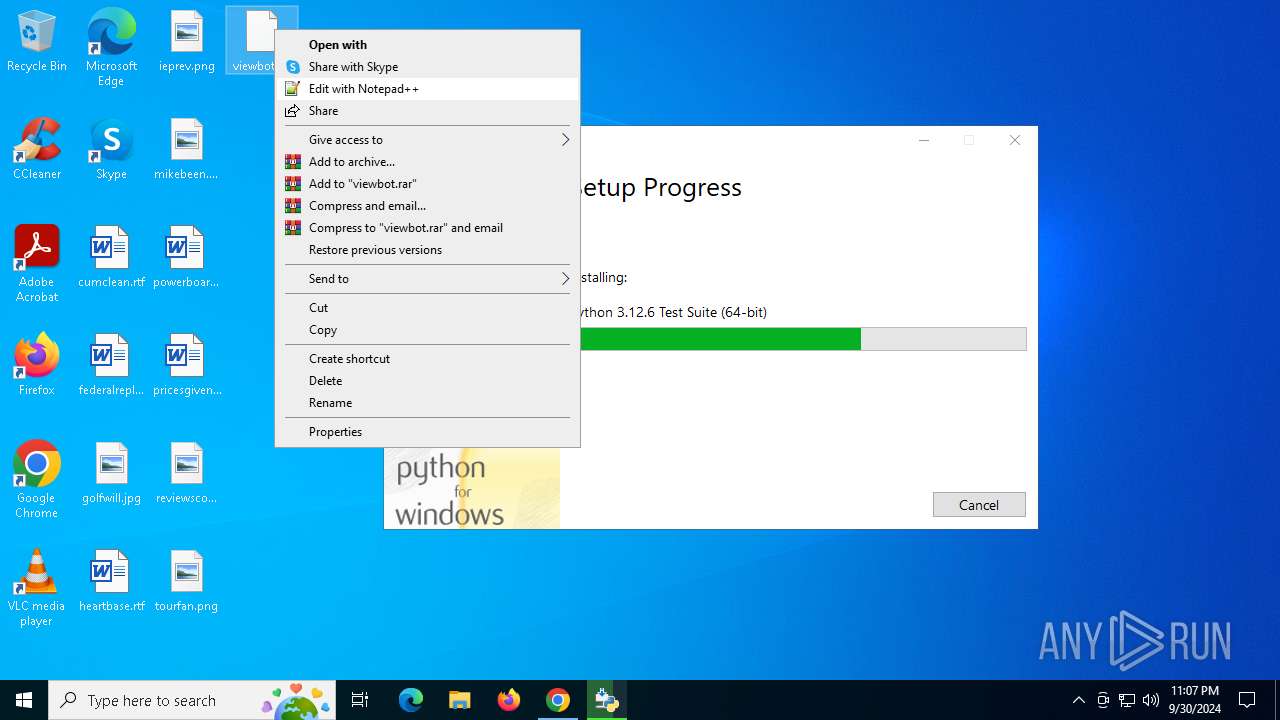
Task: Choose Cut from context menu
Action: (x=427, y=308)
